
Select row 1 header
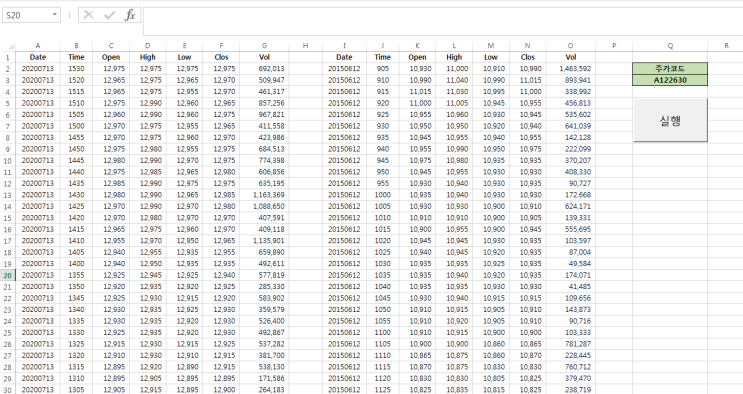[x=8, y=57]
